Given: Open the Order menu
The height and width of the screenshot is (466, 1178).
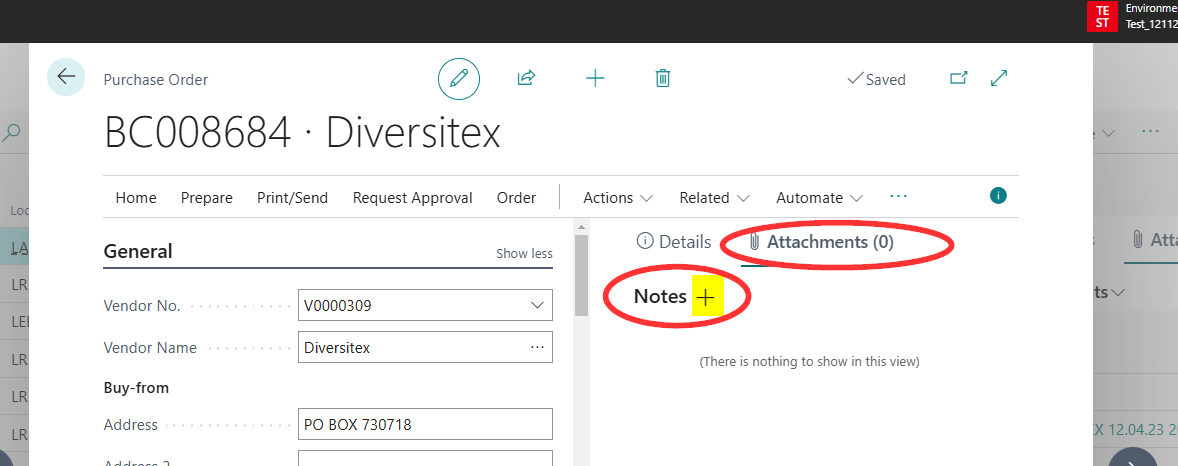Looking at the screenshot, I should (516, 198).
